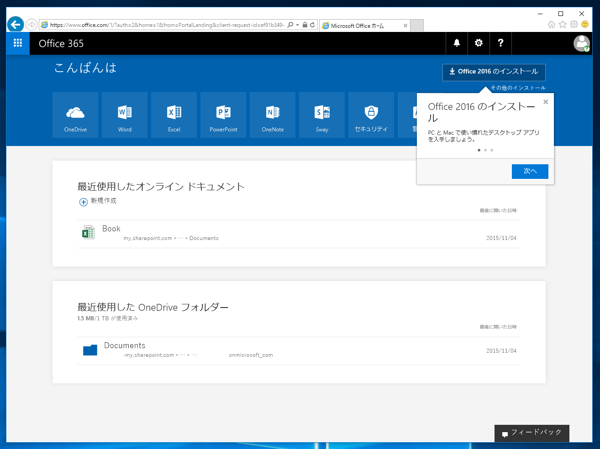
Task: Launch the Sway app tile
Action: [x=322, y=115]
